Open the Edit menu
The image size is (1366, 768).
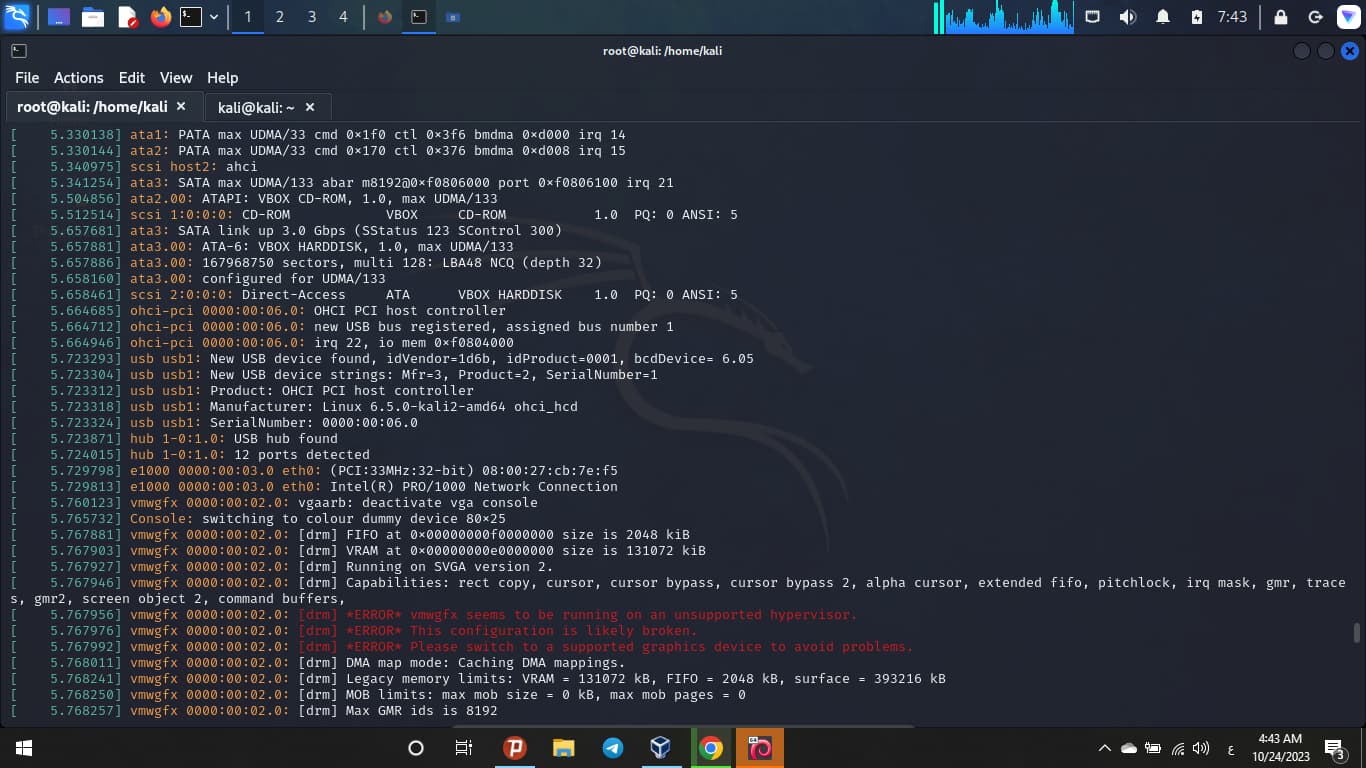[x=132, y=78]
